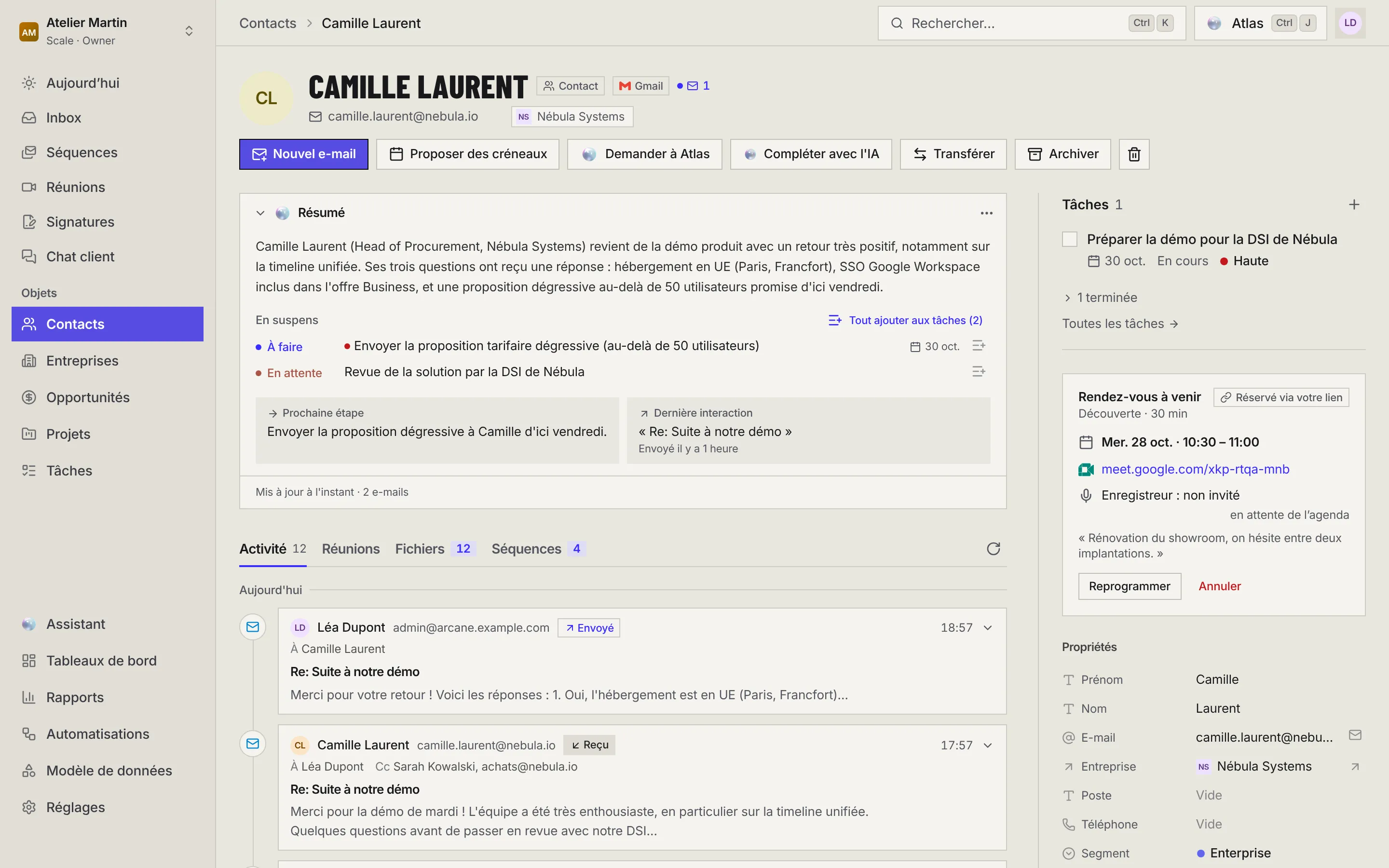Open Automatisations in the sidebar
Image resolution: width=1389 pixels, height=868 pixels.
coord(108,733)
